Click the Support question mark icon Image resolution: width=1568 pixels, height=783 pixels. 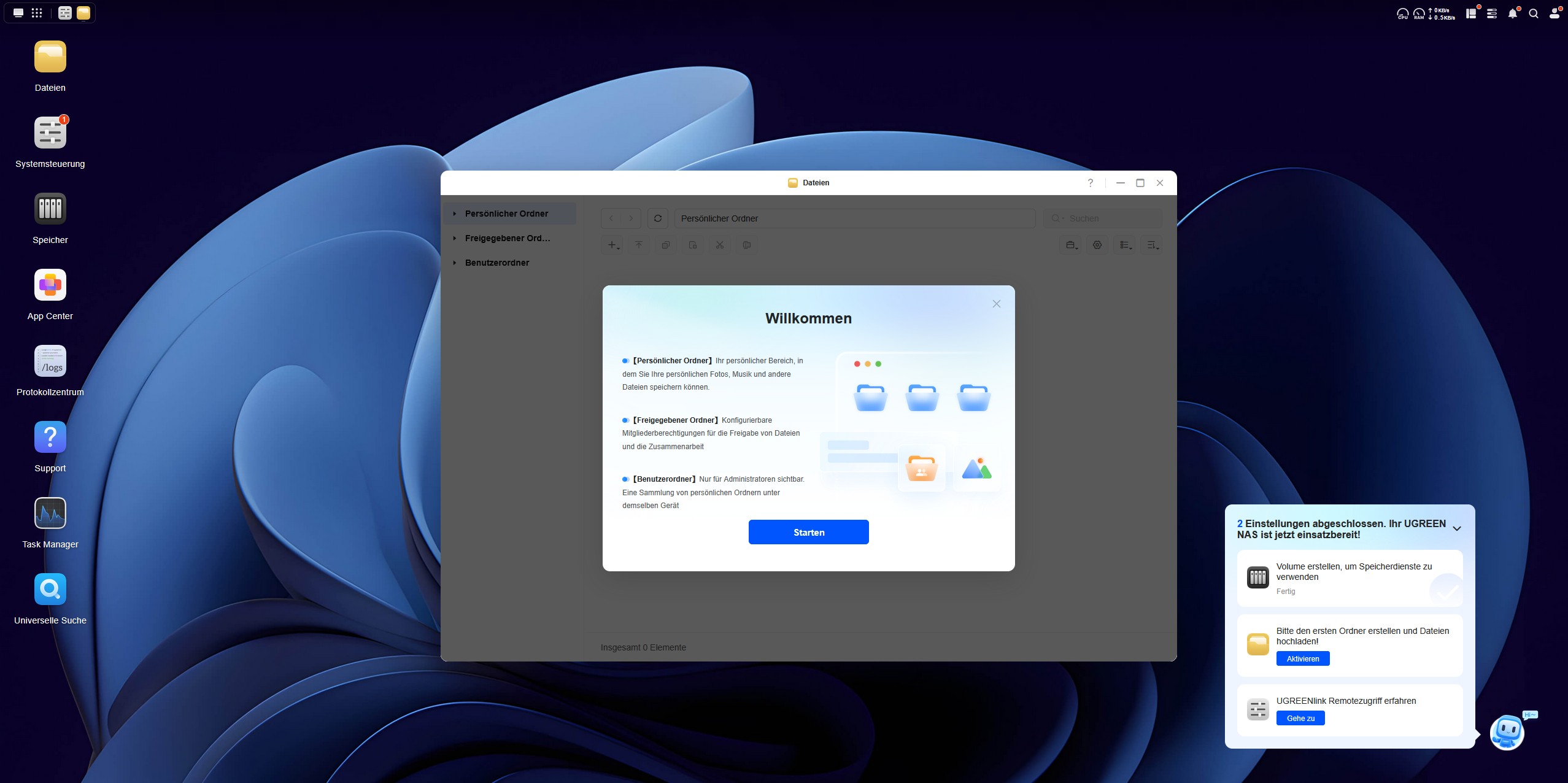[50, 438]
